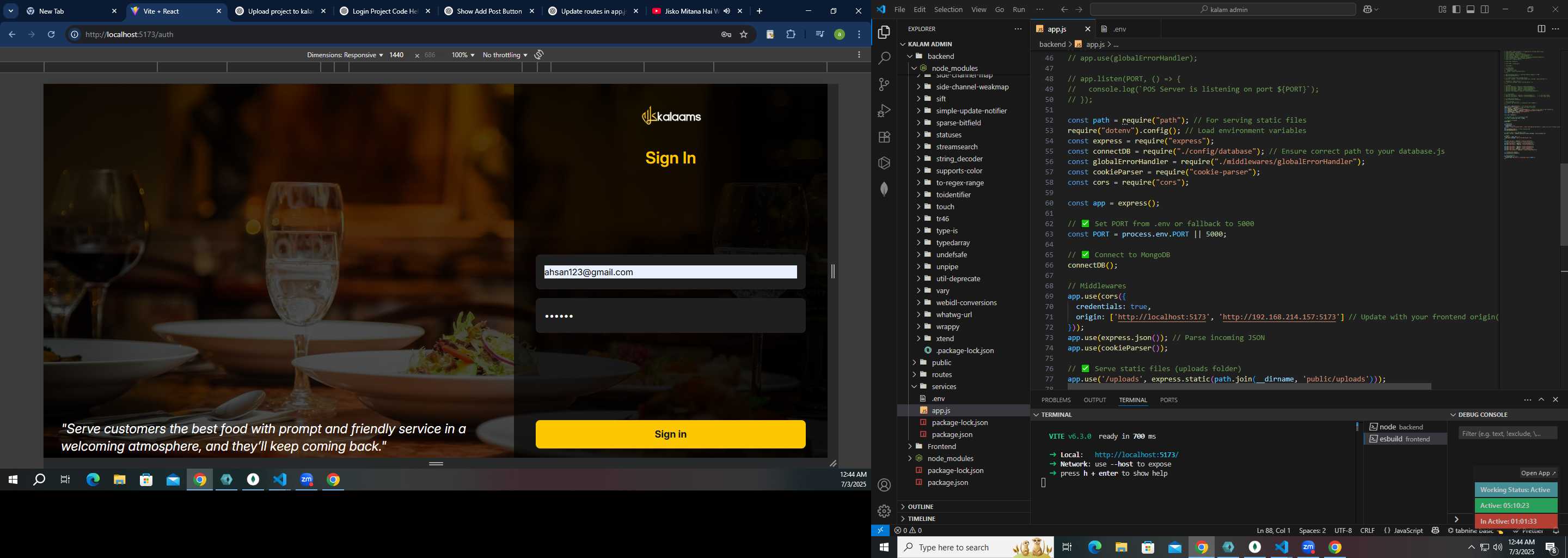Open Chrome's password manager key icon
Viewport: 1568px width, 558px height.
click(726, 35)
